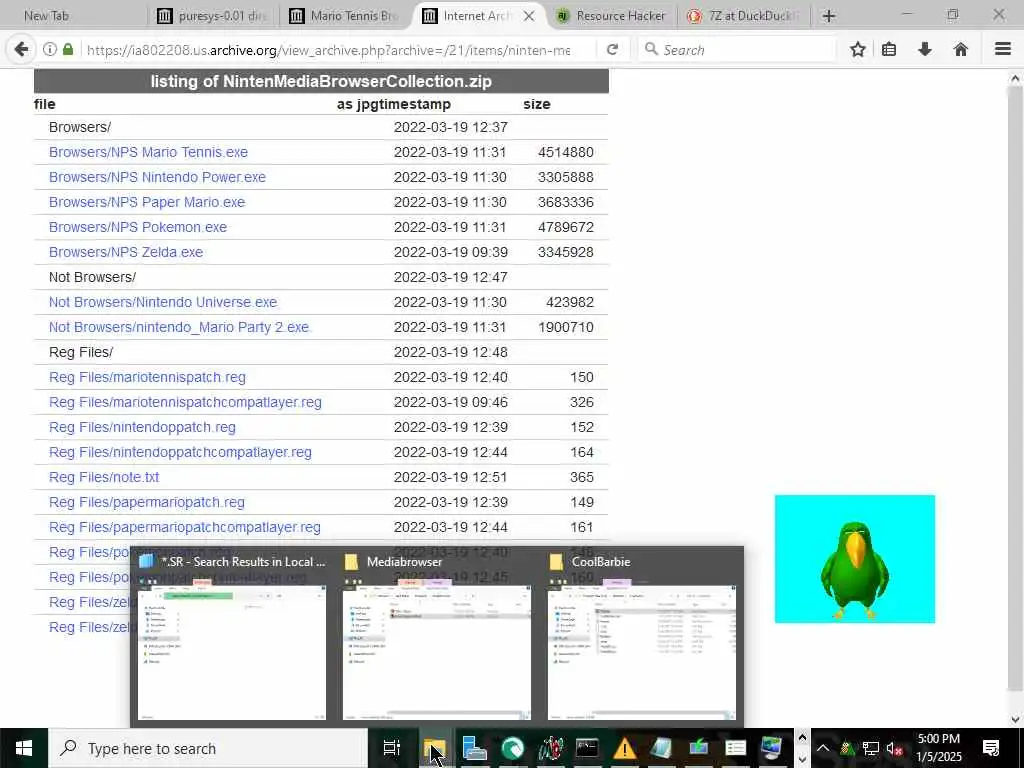Click the timestamp 2022-03-19 12:37 of Browsers/
This screenshot has width=1024, height=768.
pos(451,127)
